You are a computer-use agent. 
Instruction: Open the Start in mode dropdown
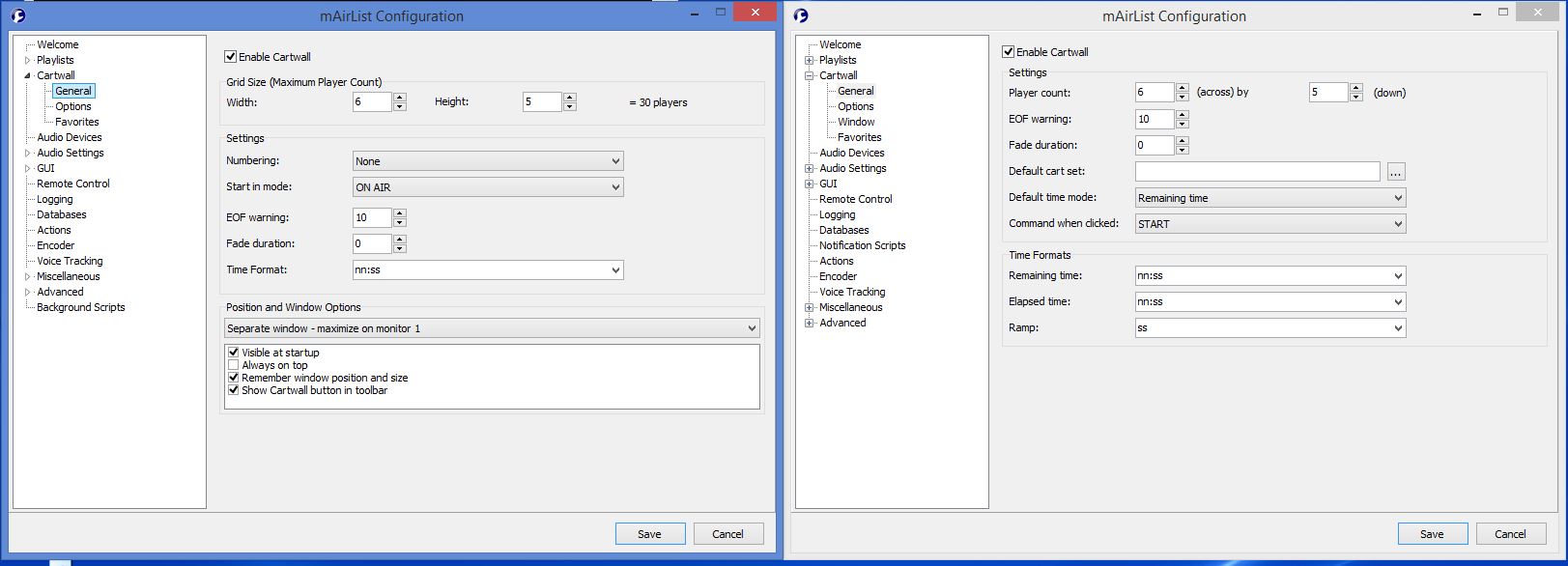(x=488, y=187)
